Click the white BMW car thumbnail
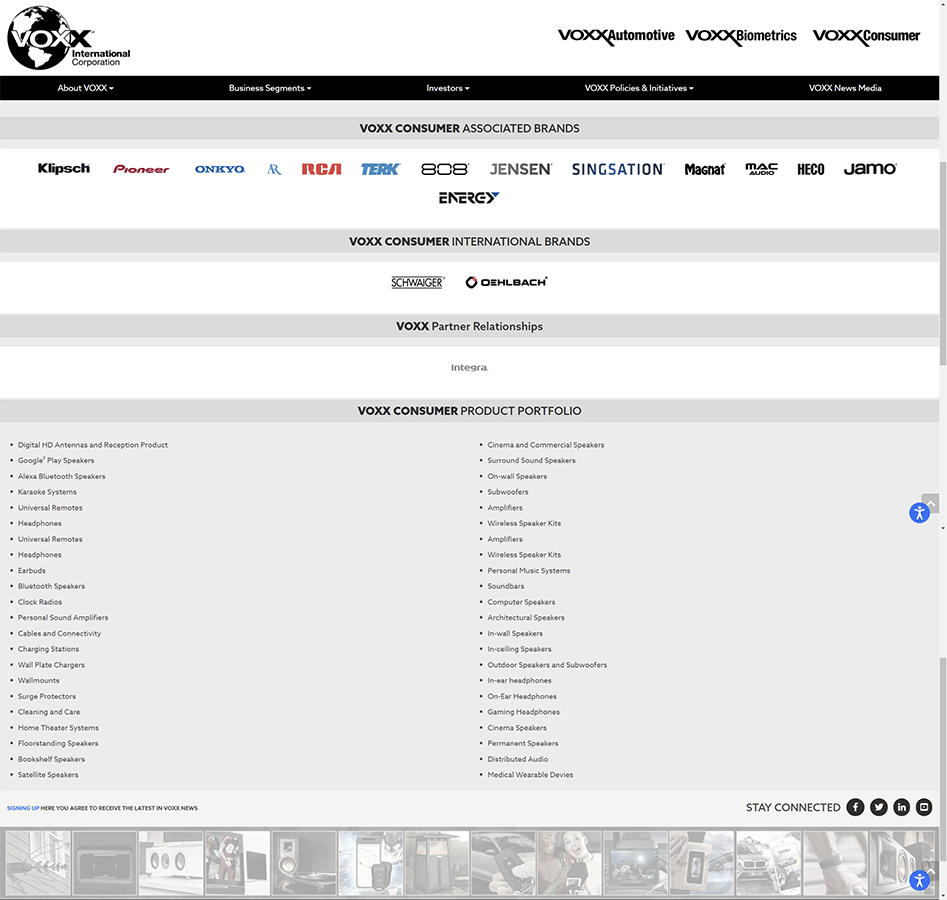 pos(768,863)
